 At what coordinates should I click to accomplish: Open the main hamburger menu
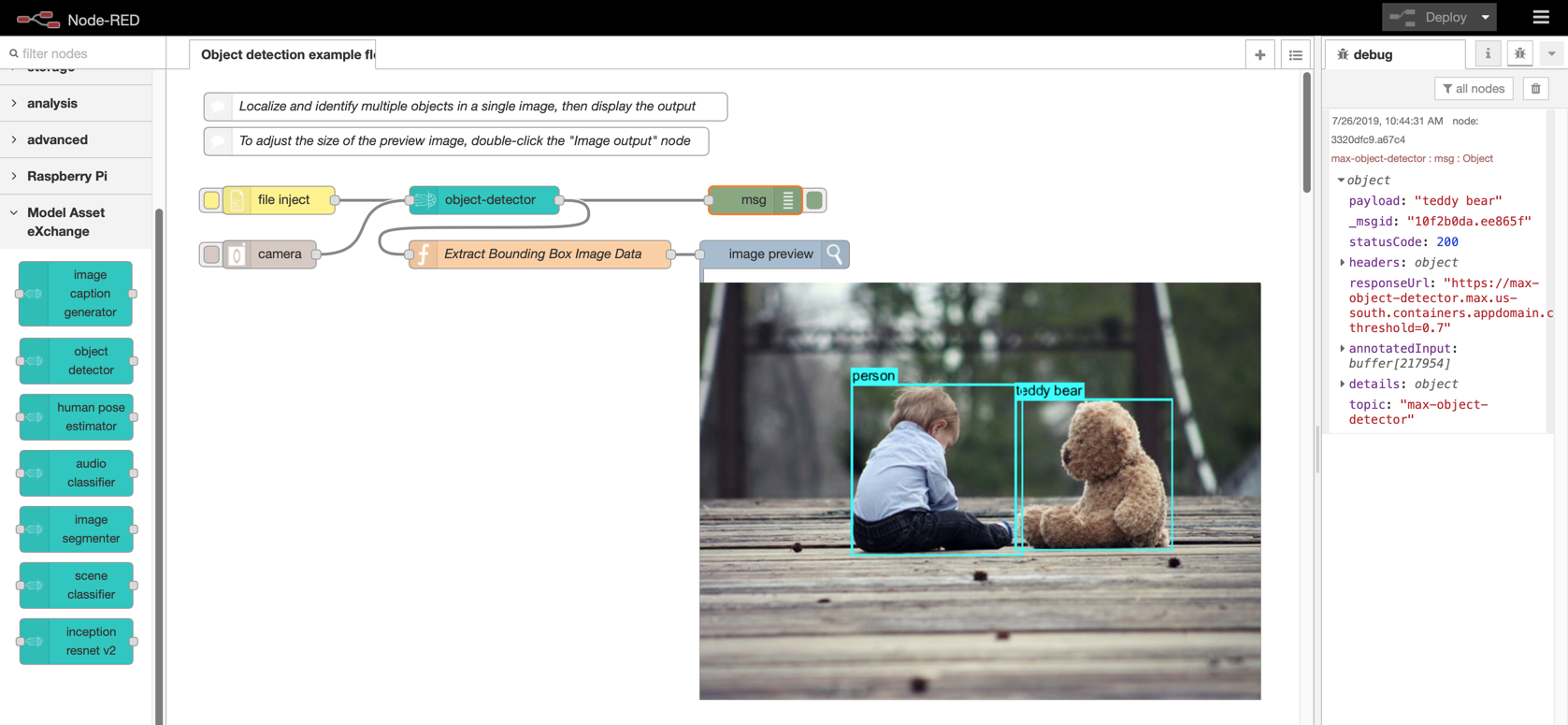tap(1541, 18)
